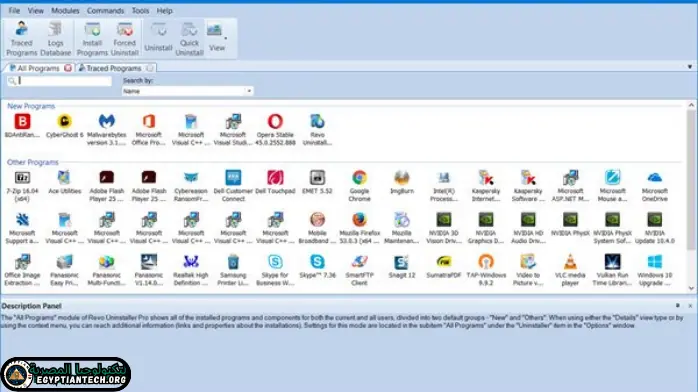The width and height of the screenshot is (698, 392).
Task: Click the Install Programs toolbar button
Action: (x=92, y=39)
